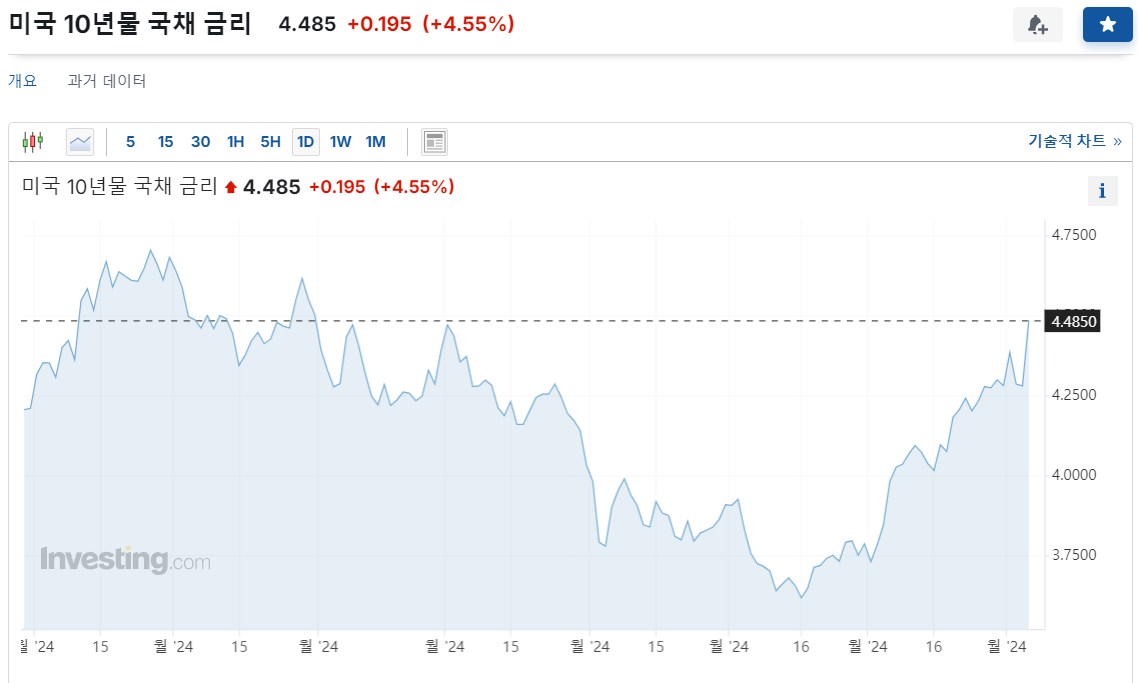Open the 과거 데이터 tab

click(107, 81)
